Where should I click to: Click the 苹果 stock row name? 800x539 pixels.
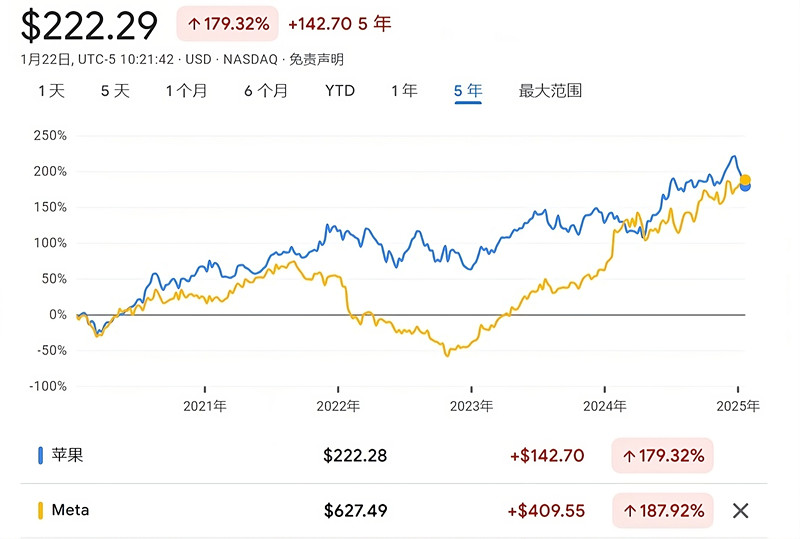coord(67,455)
